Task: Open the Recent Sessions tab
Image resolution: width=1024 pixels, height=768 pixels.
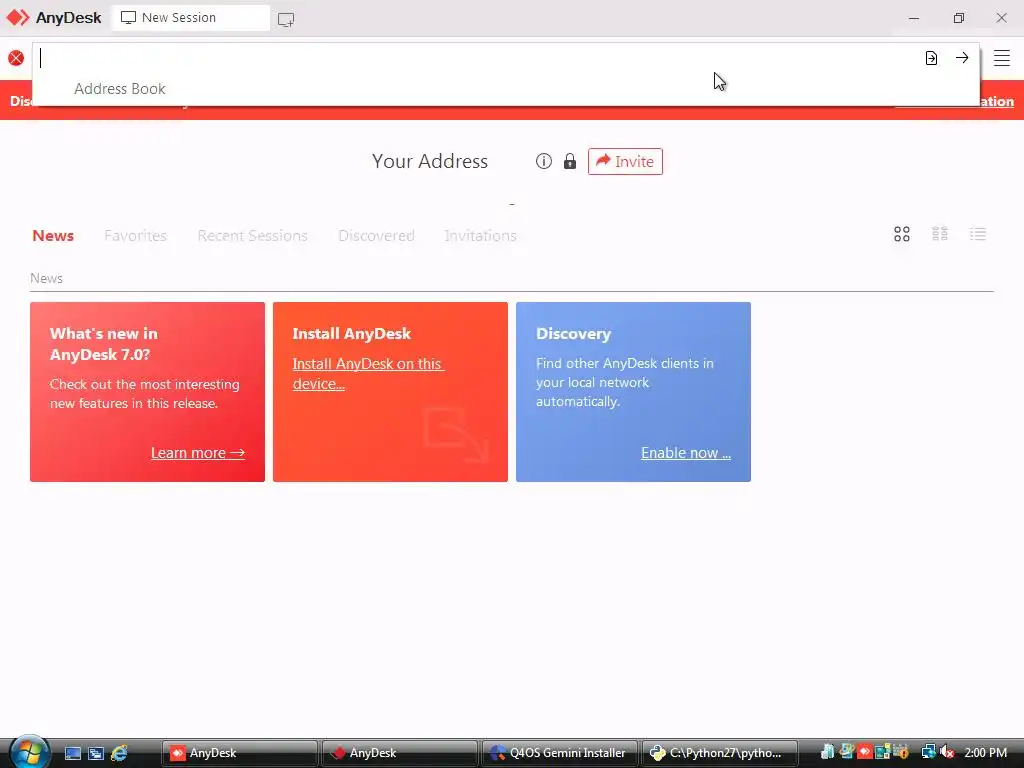Action: pos(252,236)
